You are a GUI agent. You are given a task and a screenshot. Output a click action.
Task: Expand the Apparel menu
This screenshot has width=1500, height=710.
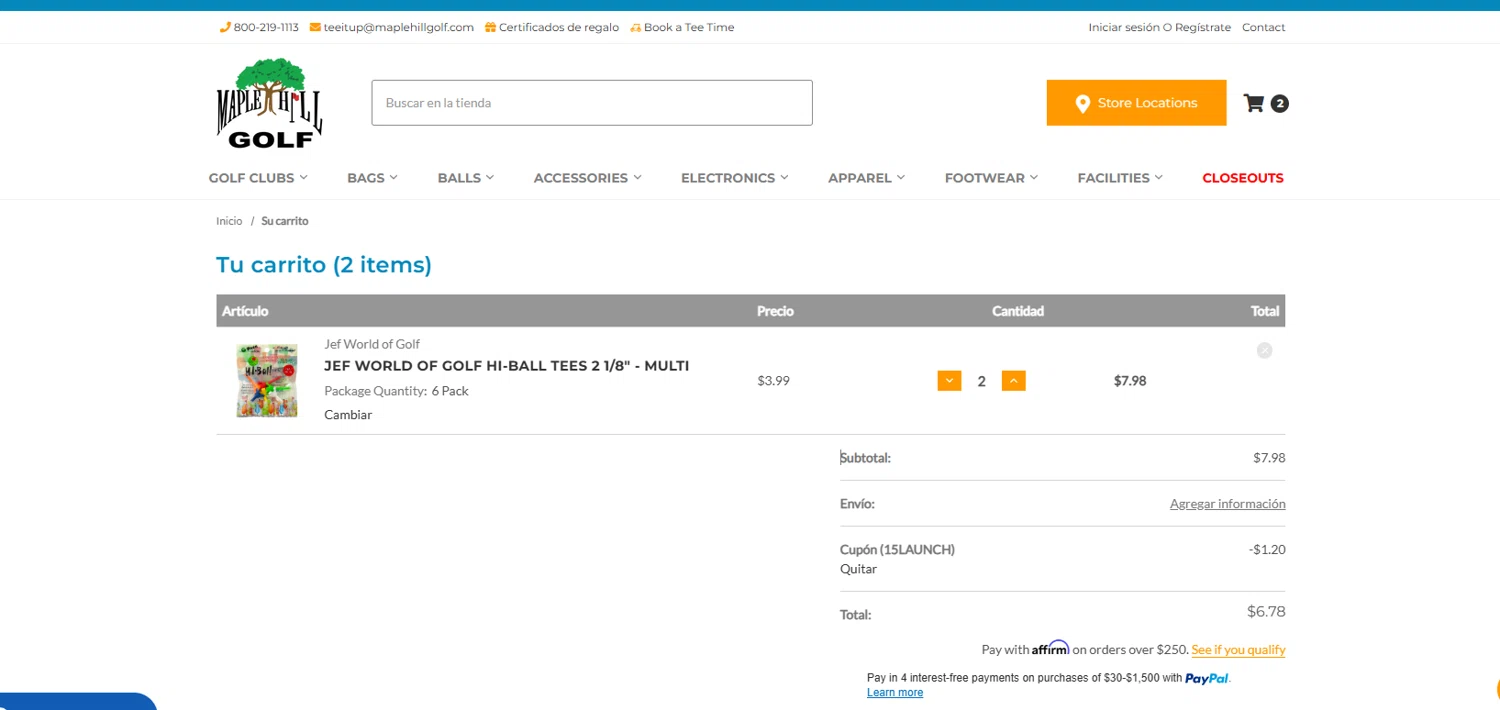pyautogui.click(x=866, y=178)
